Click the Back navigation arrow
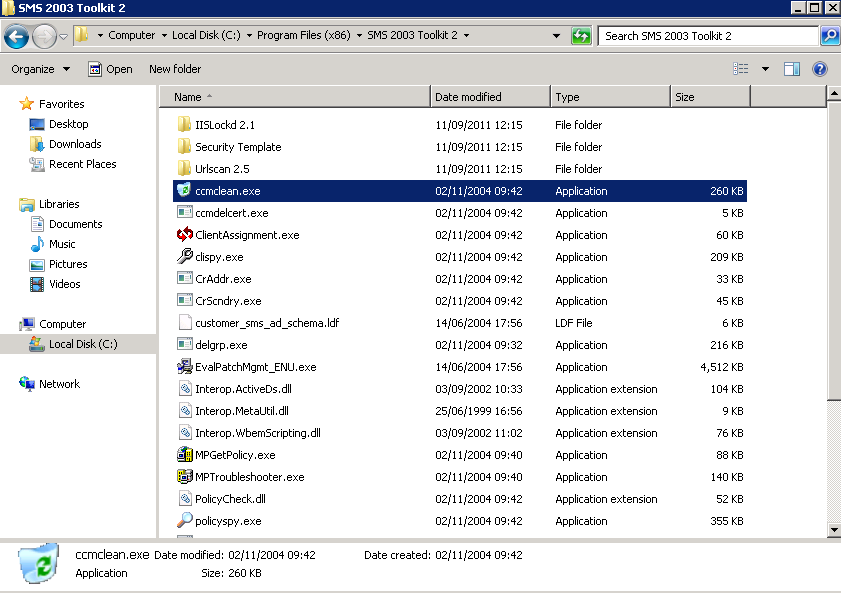 point(16,36)
